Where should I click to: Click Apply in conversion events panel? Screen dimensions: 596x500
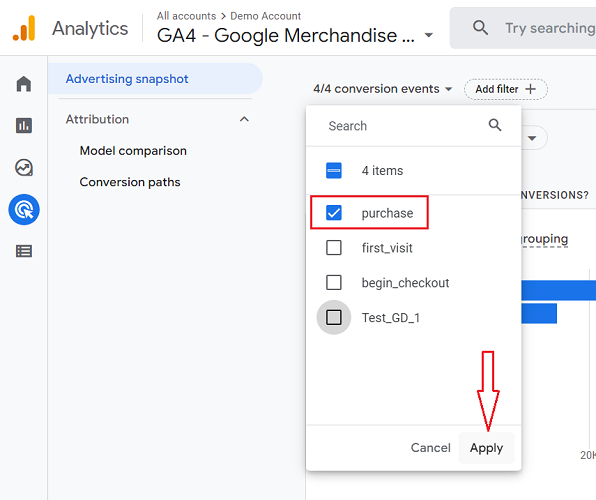pos(487,448)
